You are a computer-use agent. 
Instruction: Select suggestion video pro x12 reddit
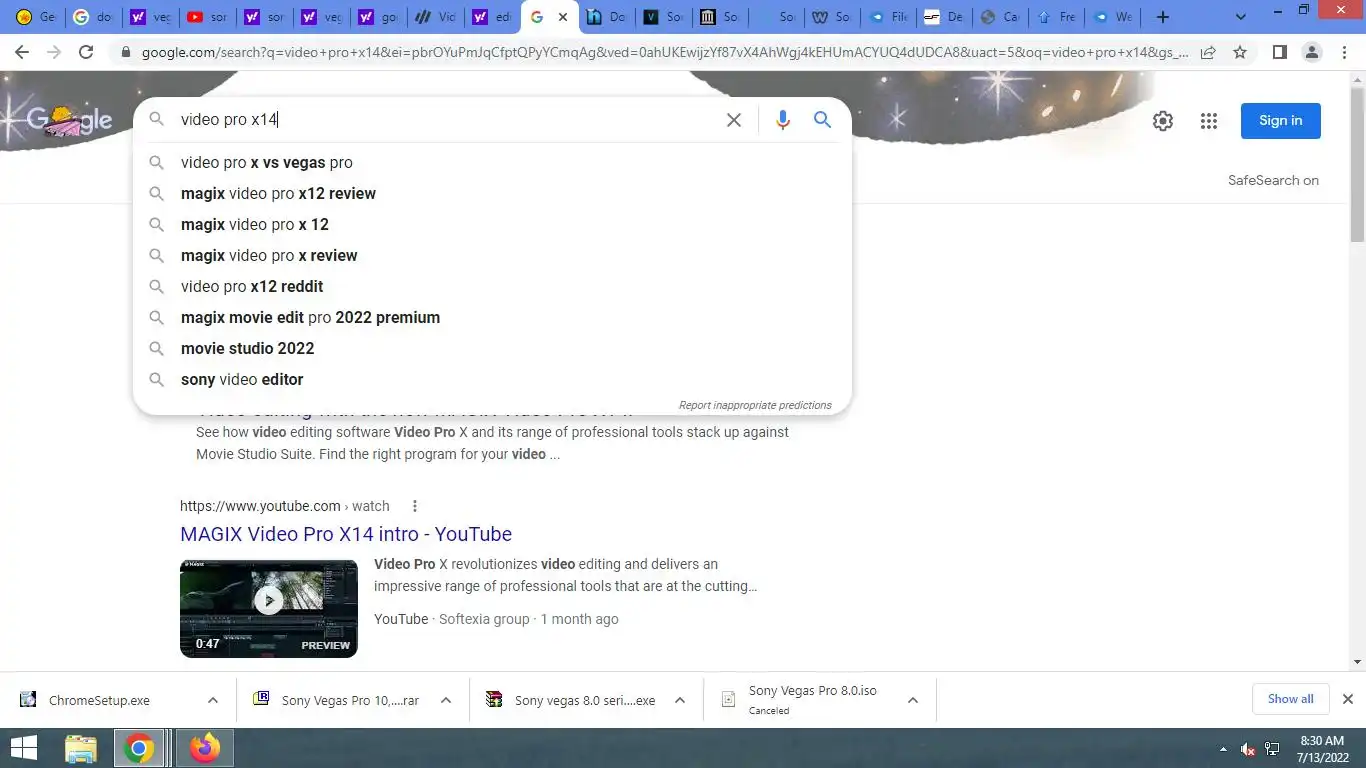492,286
